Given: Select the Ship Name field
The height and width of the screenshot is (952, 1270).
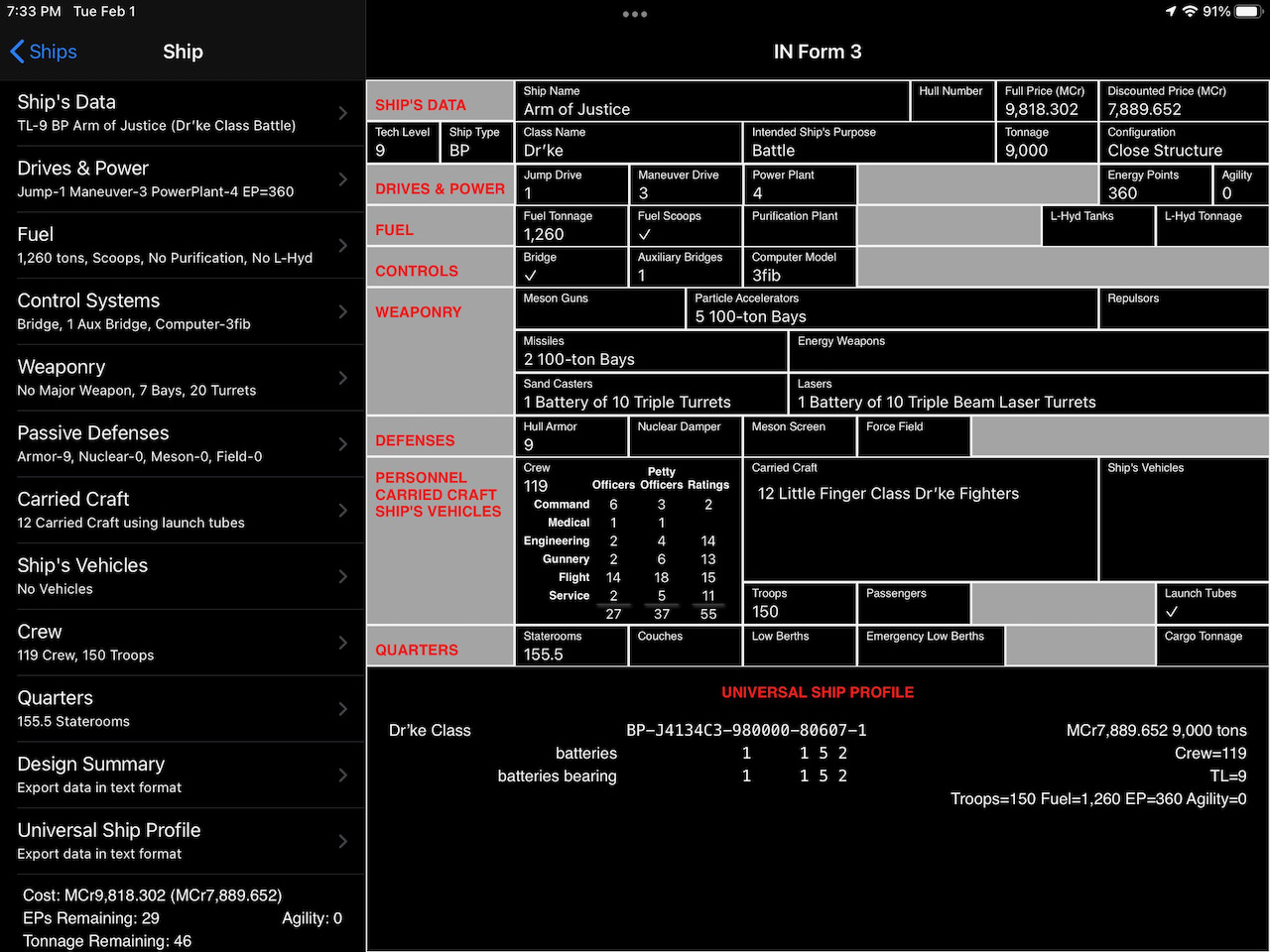Looking at the screenshot, I should [x=711, y=101].
